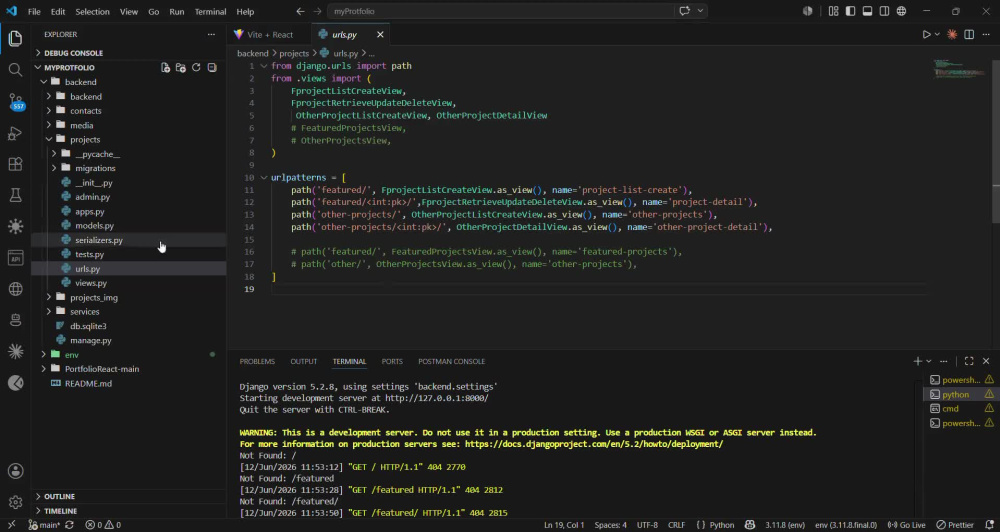Open the API client icon in activity bar
1000x532 pixels.
15,258
